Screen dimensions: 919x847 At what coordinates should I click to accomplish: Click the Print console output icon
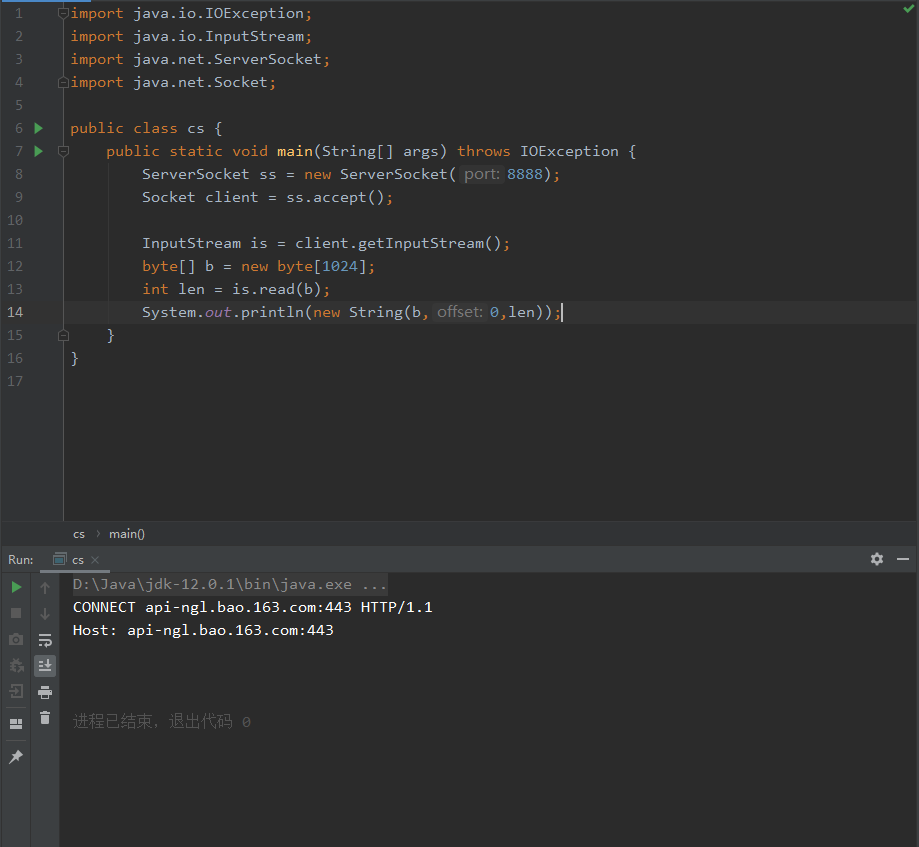[x=45, y=692]
